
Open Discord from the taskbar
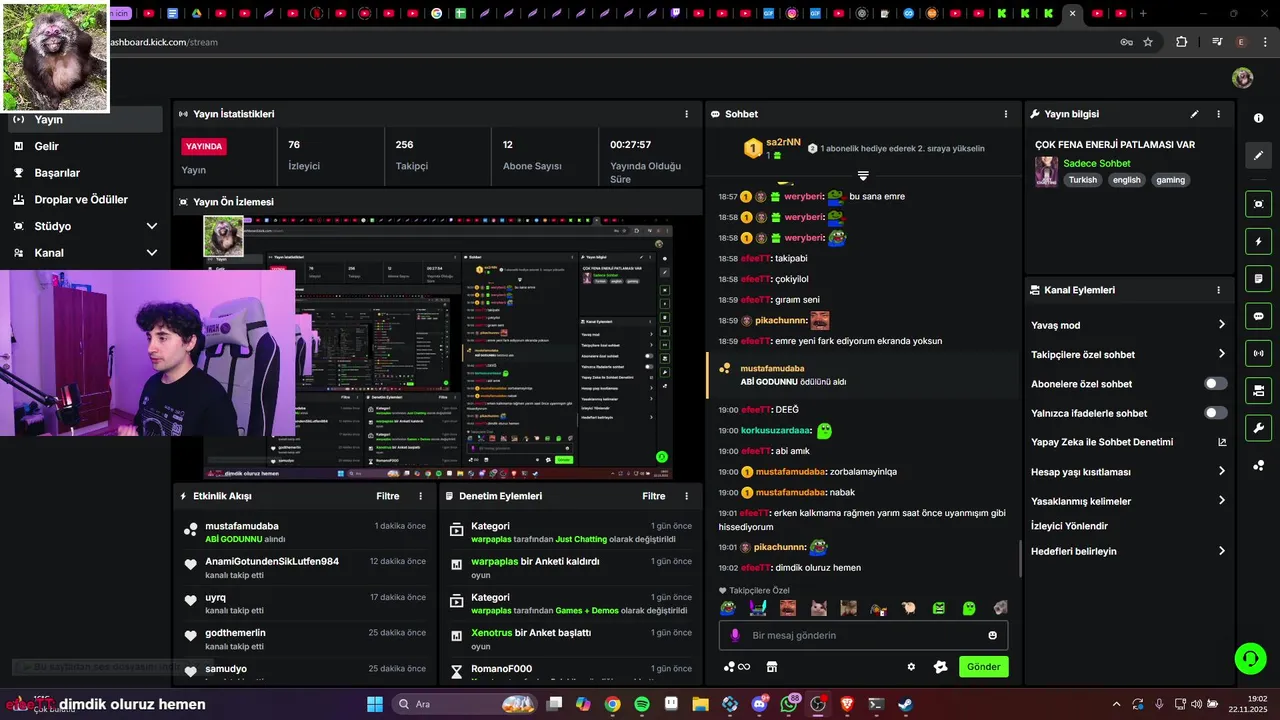pyautogui.click(x=759, y=704)
